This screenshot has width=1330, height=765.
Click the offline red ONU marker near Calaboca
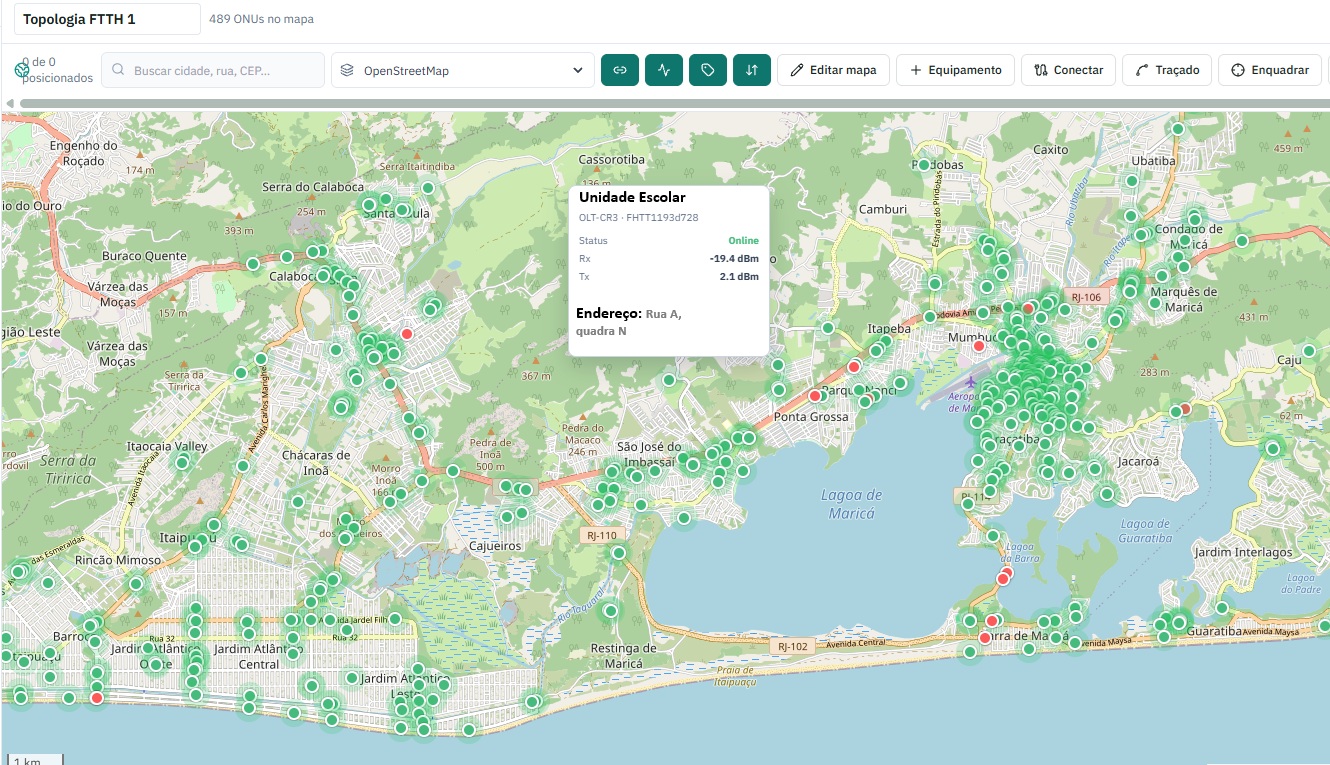click(407, 333)
